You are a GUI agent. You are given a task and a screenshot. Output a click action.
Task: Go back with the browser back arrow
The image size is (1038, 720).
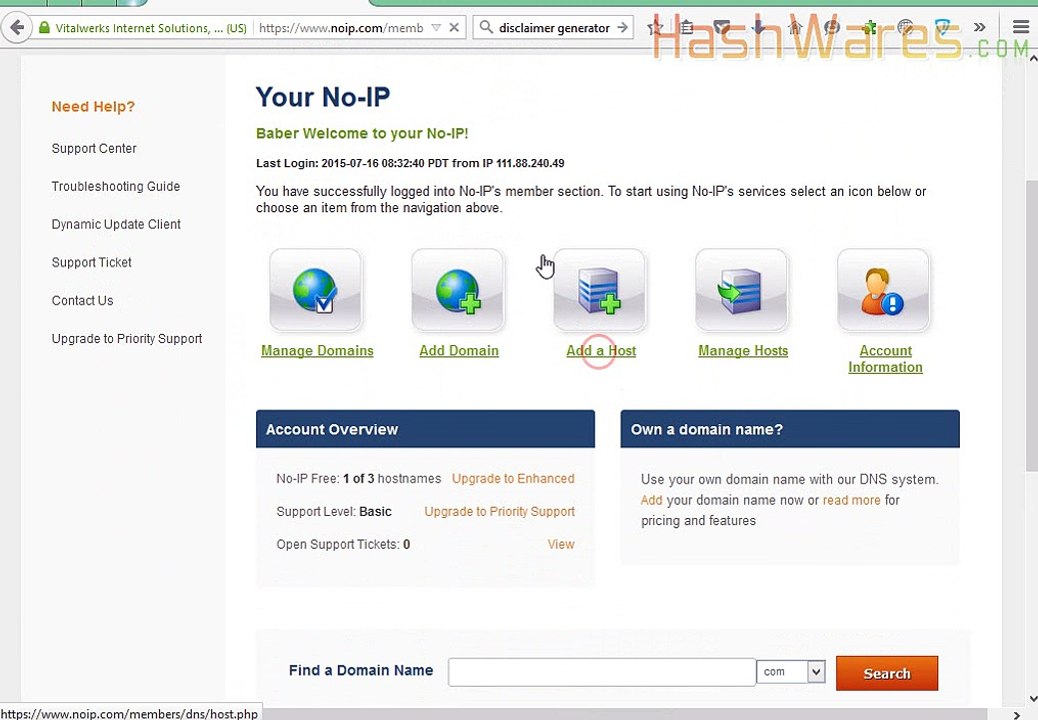(17, 28)
